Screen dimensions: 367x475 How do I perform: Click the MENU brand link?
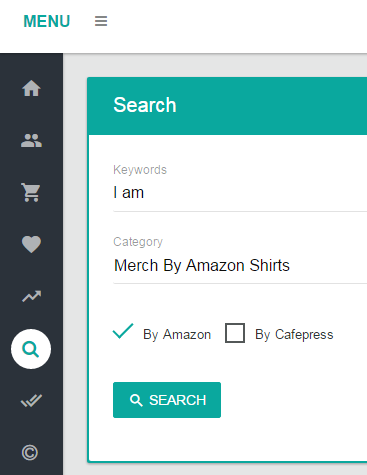47,21
